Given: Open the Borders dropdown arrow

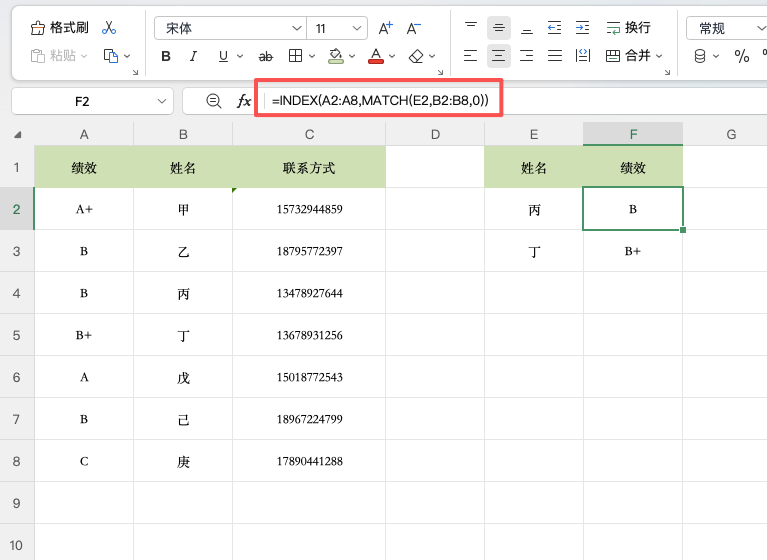Looking at the screenshot, I should [x=312, y=56].
